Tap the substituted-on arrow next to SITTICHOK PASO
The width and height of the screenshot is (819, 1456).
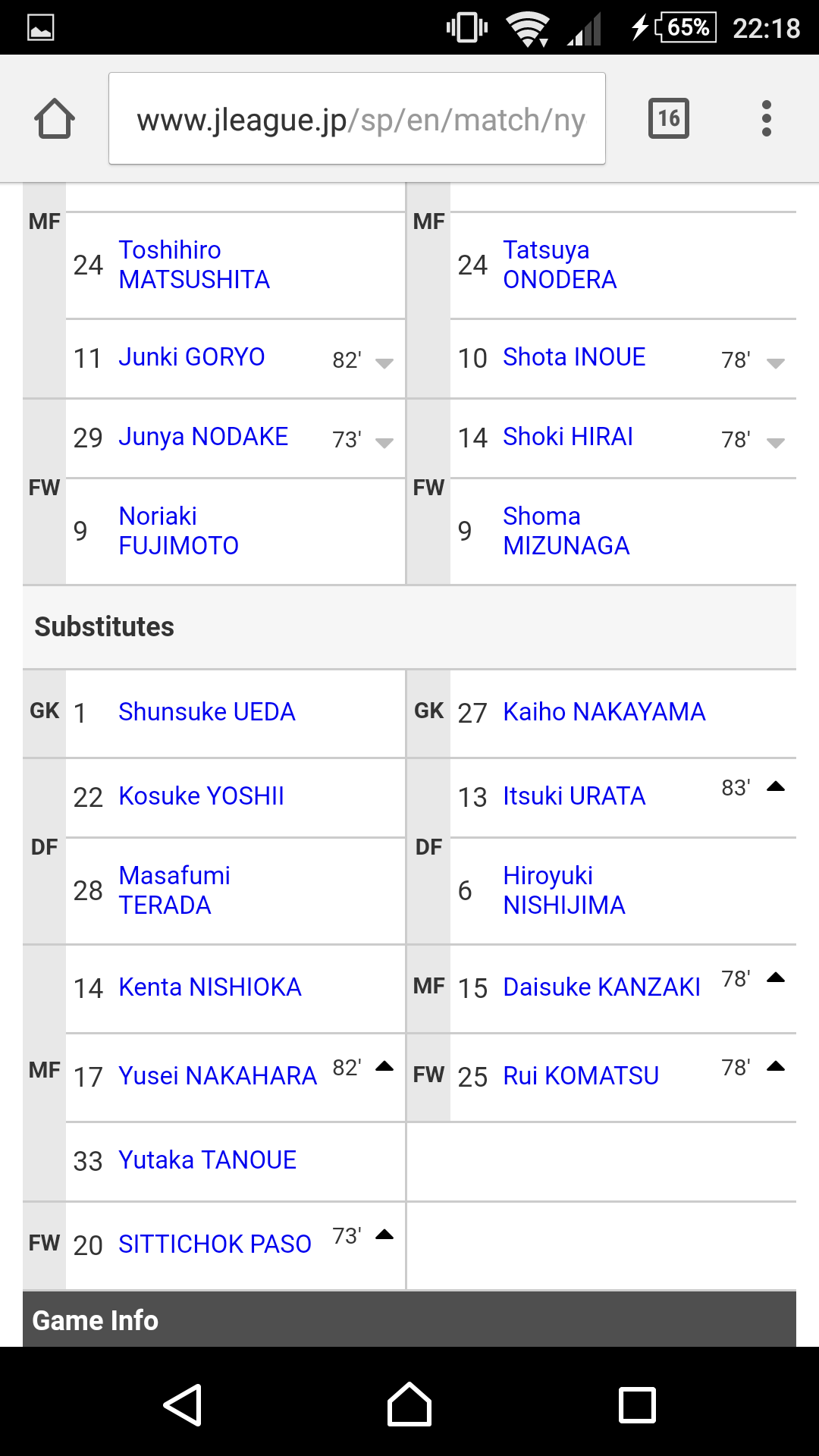pos(384,1234)
